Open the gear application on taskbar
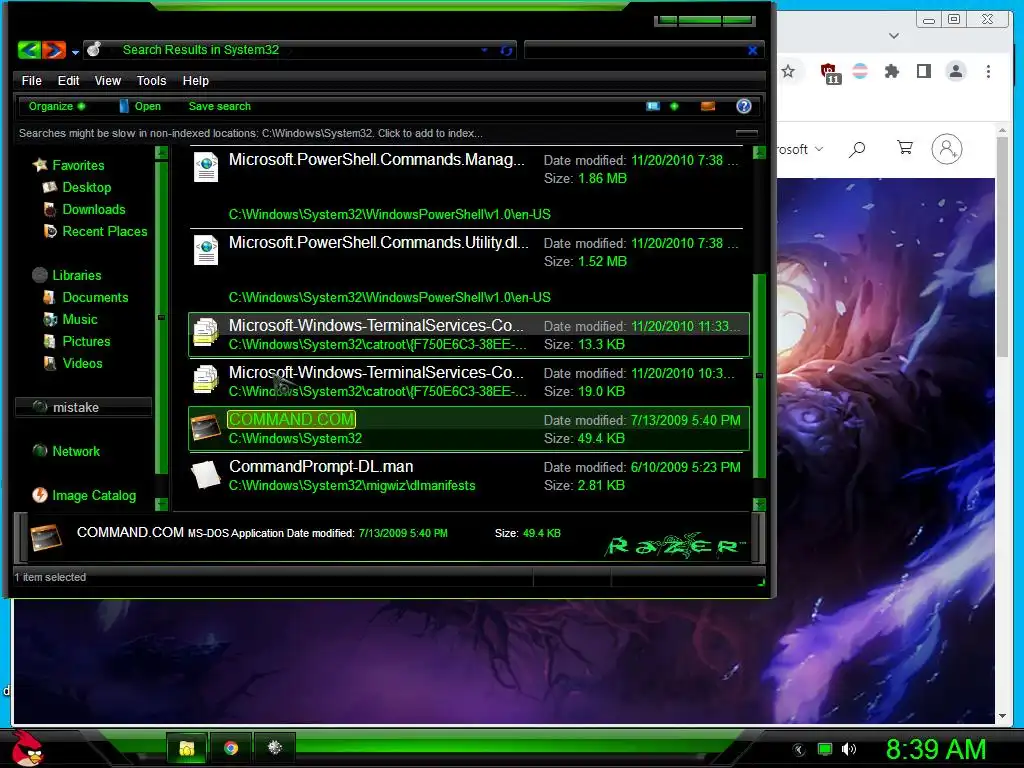 tap(275, 748)
